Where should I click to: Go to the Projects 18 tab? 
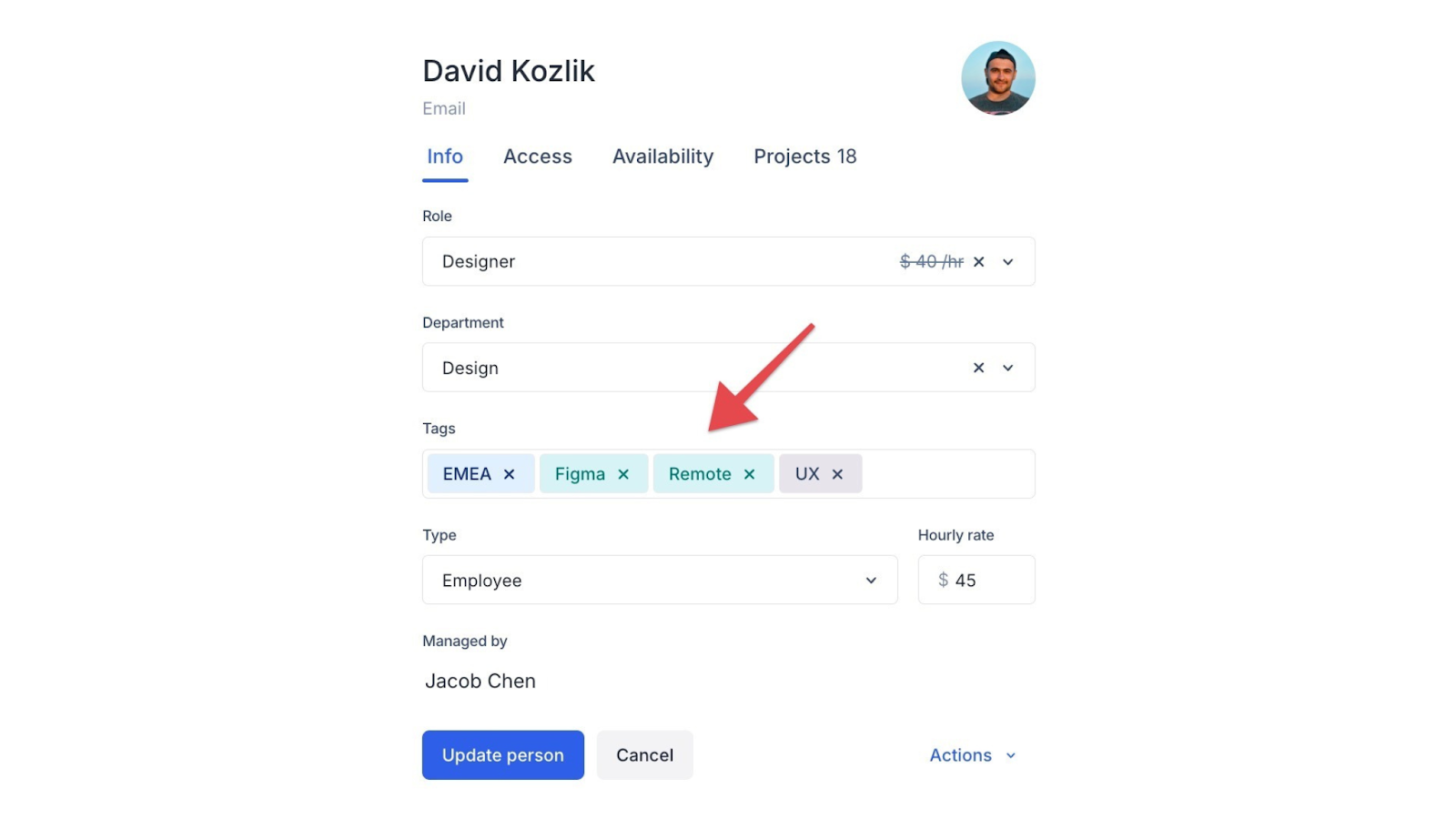(804, 157)
